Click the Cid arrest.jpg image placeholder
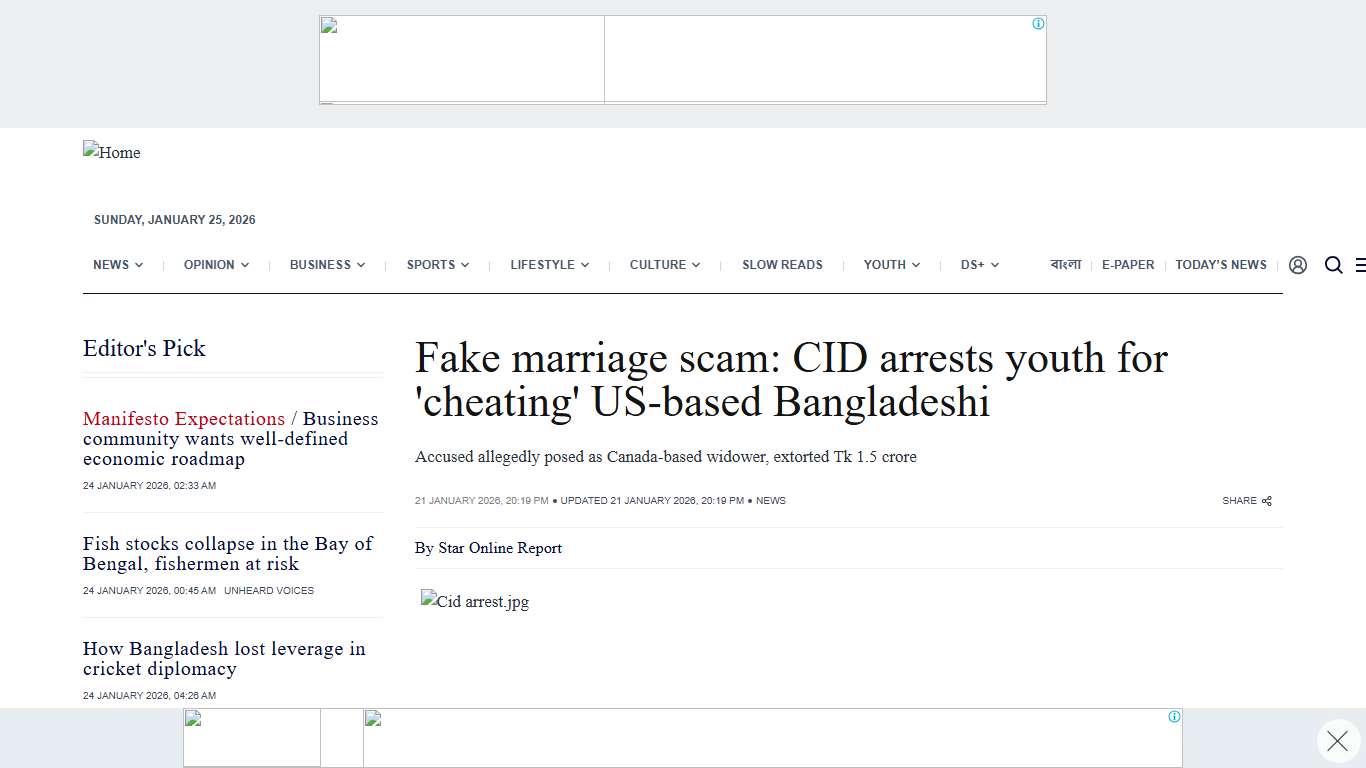This screenshot has height=768, width=1366. click(x=475, y=601)
